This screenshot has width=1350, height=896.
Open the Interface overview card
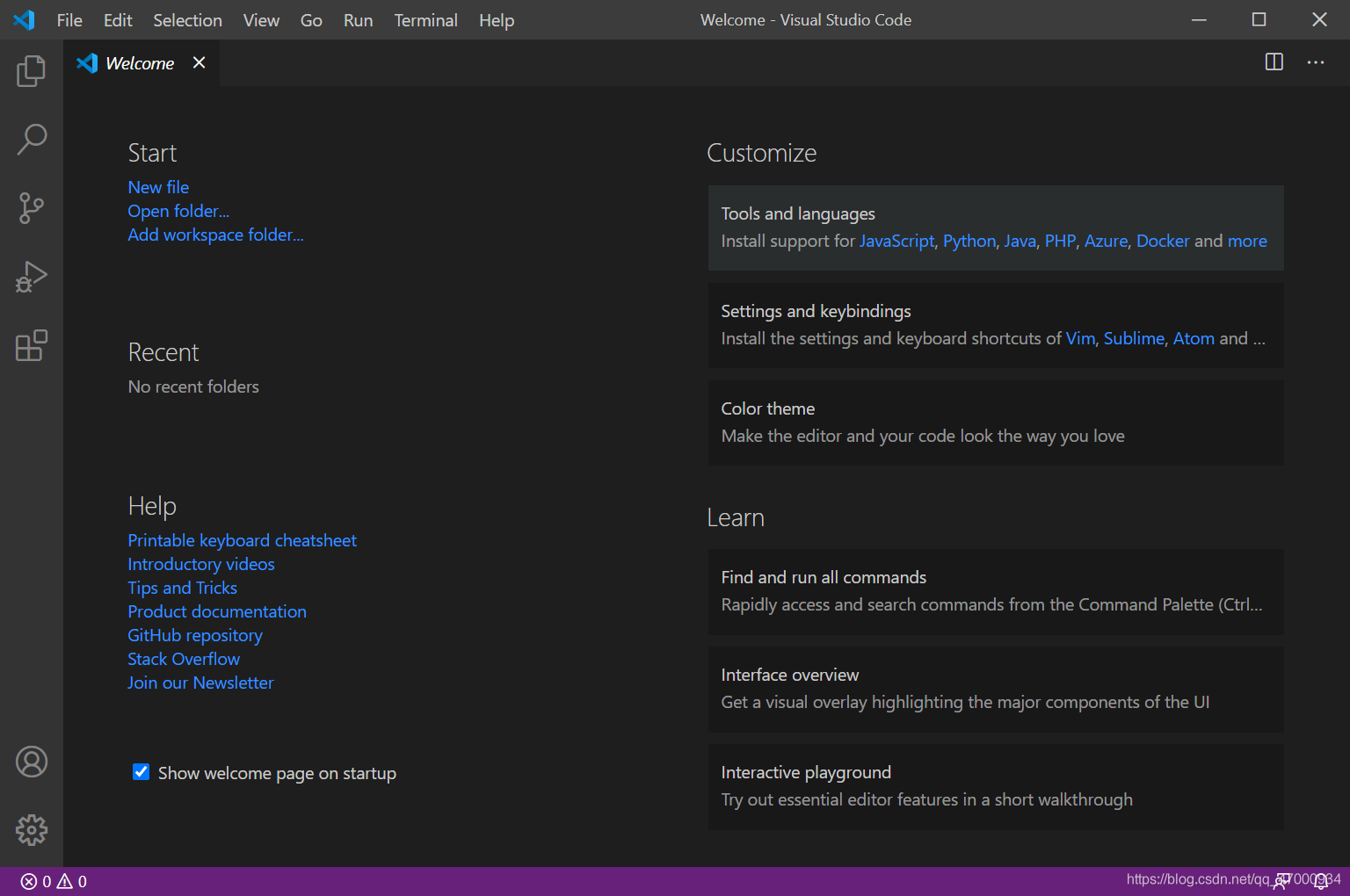996,689
